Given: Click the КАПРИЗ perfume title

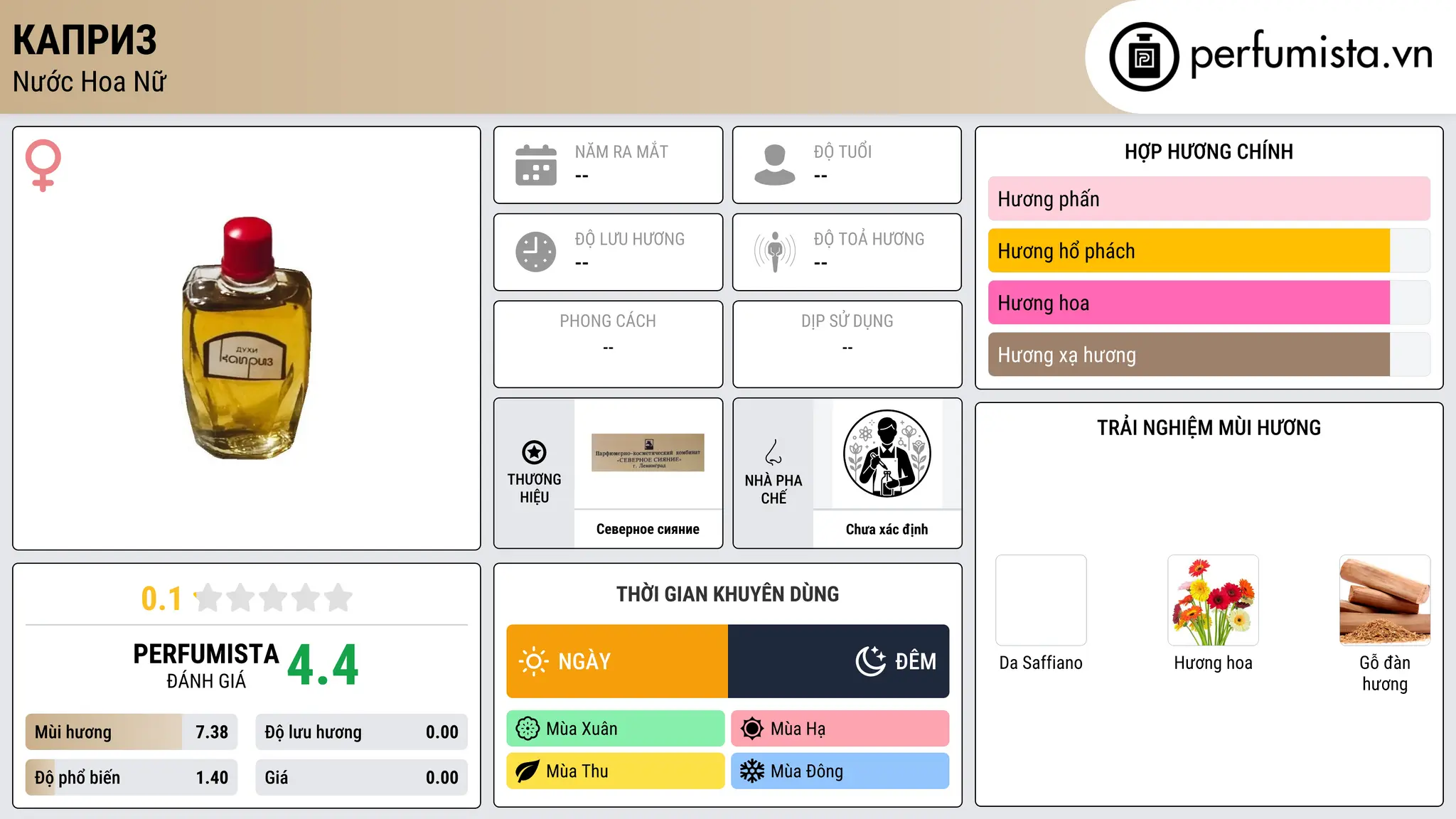Looking at the screenshot, I should click(x=85, y=40).
